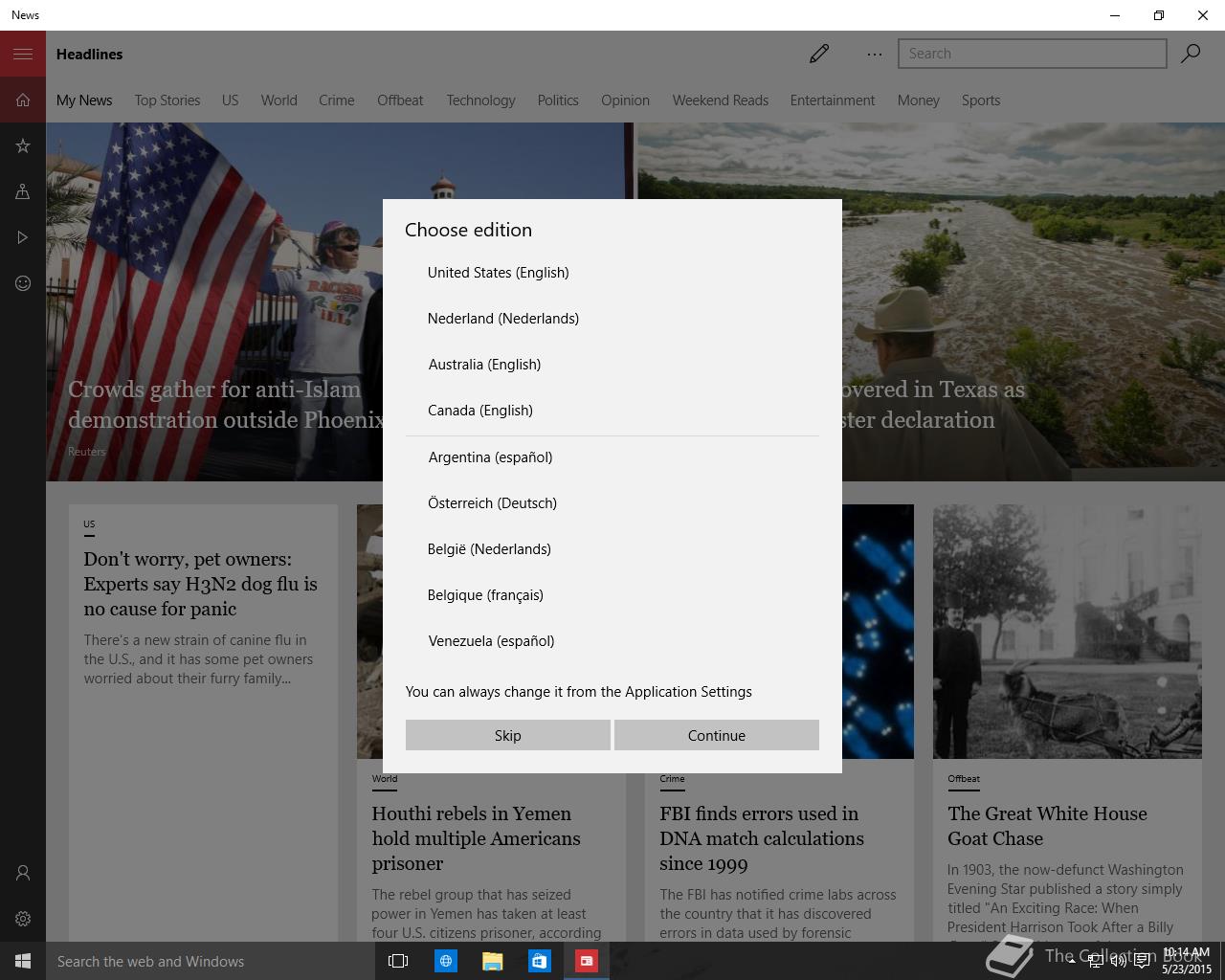
Task: Open the Crime tab
Action: tap(337, 100)
